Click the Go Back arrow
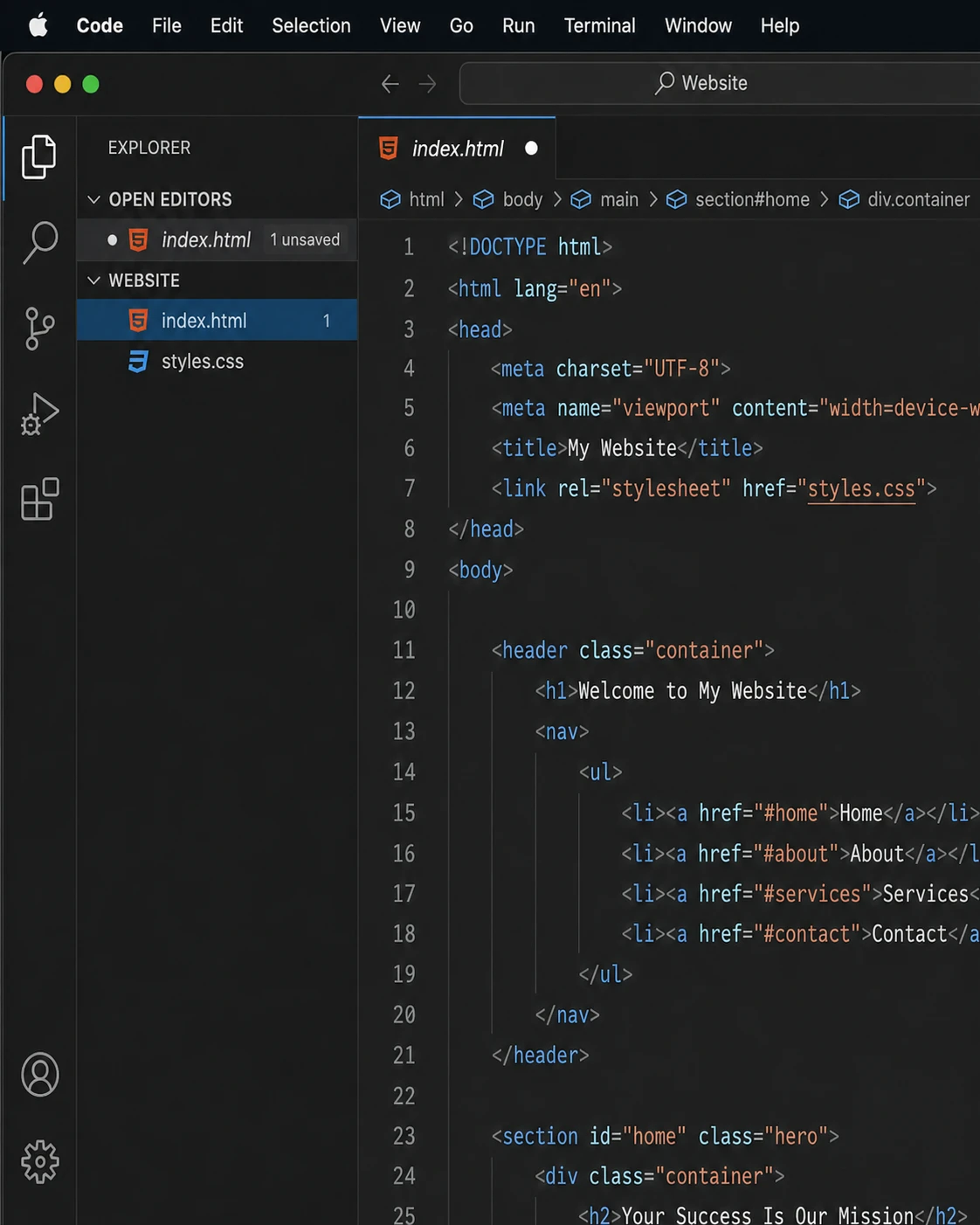This screenshot has width=980, height=1225. pyautogui.click(x=390, y=84)
